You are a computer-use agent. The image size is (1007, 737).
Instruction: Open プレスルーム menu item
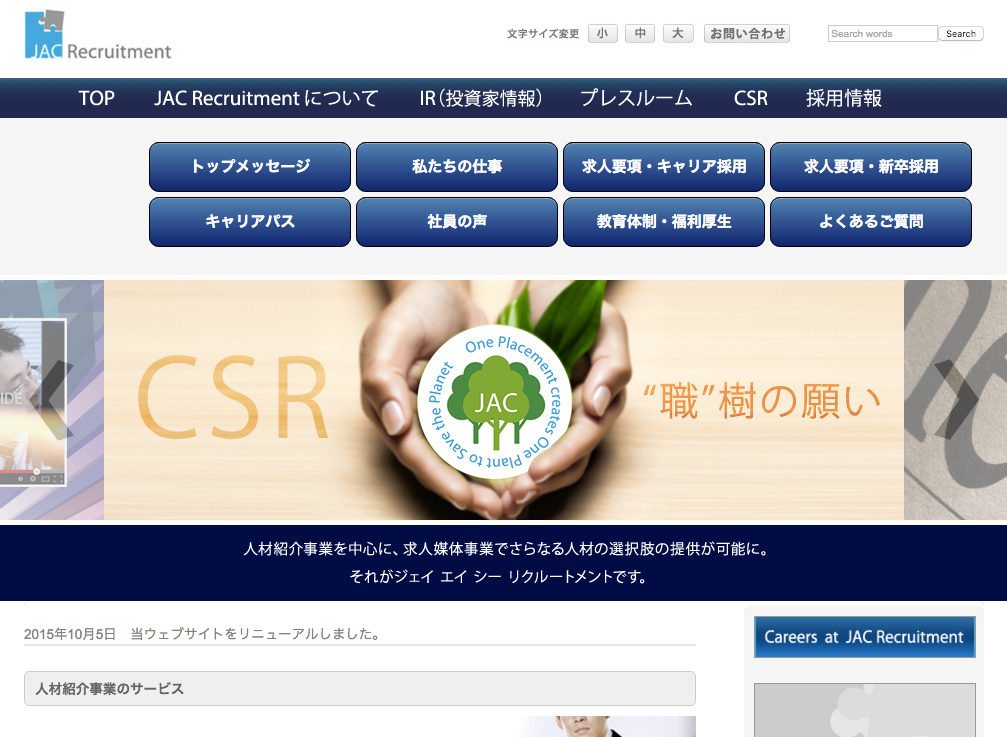point(636,98)
